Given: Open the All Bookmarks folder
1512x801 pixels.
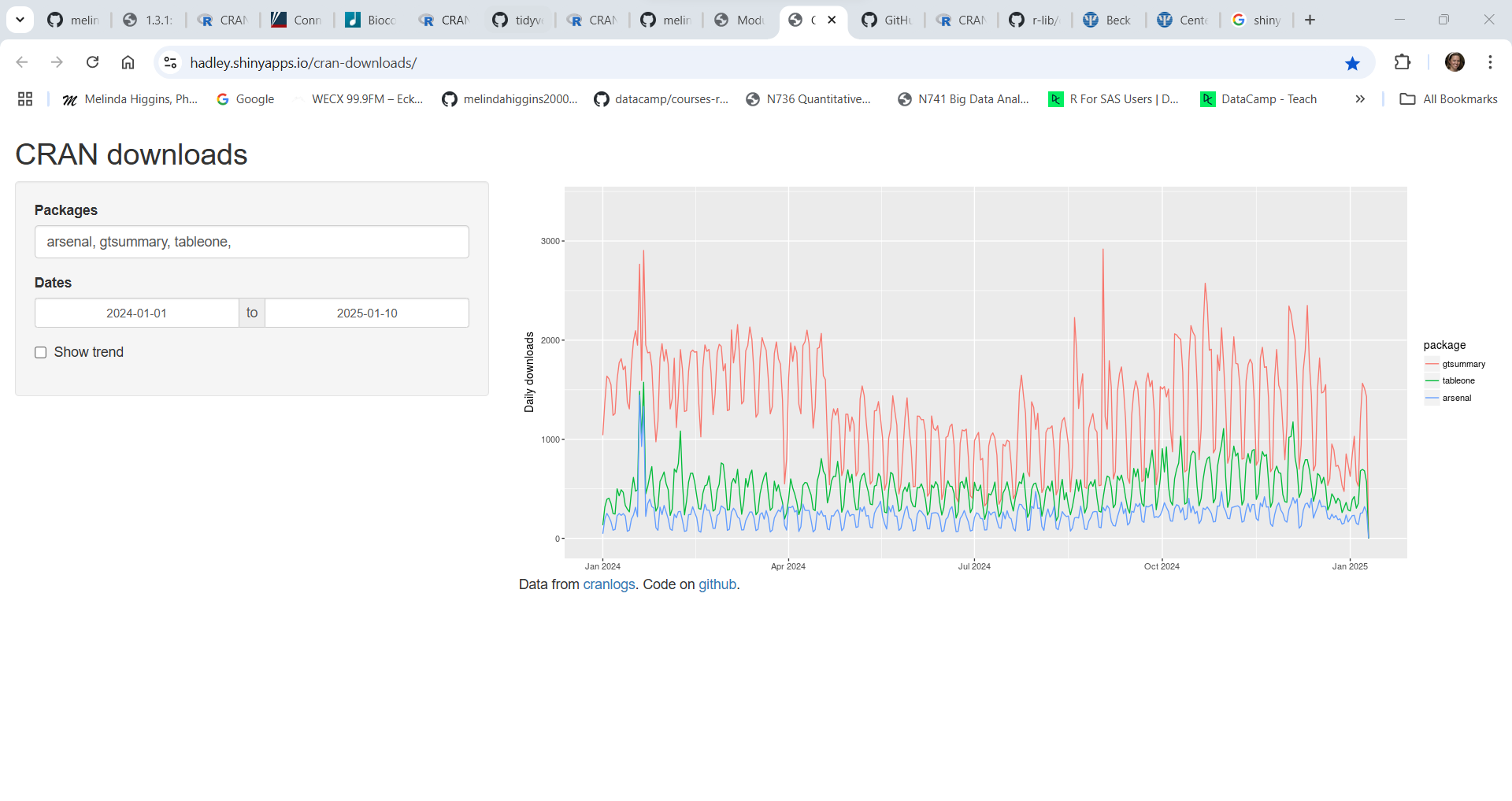Looking at the screenshot, I should (x=1448, y=98).
